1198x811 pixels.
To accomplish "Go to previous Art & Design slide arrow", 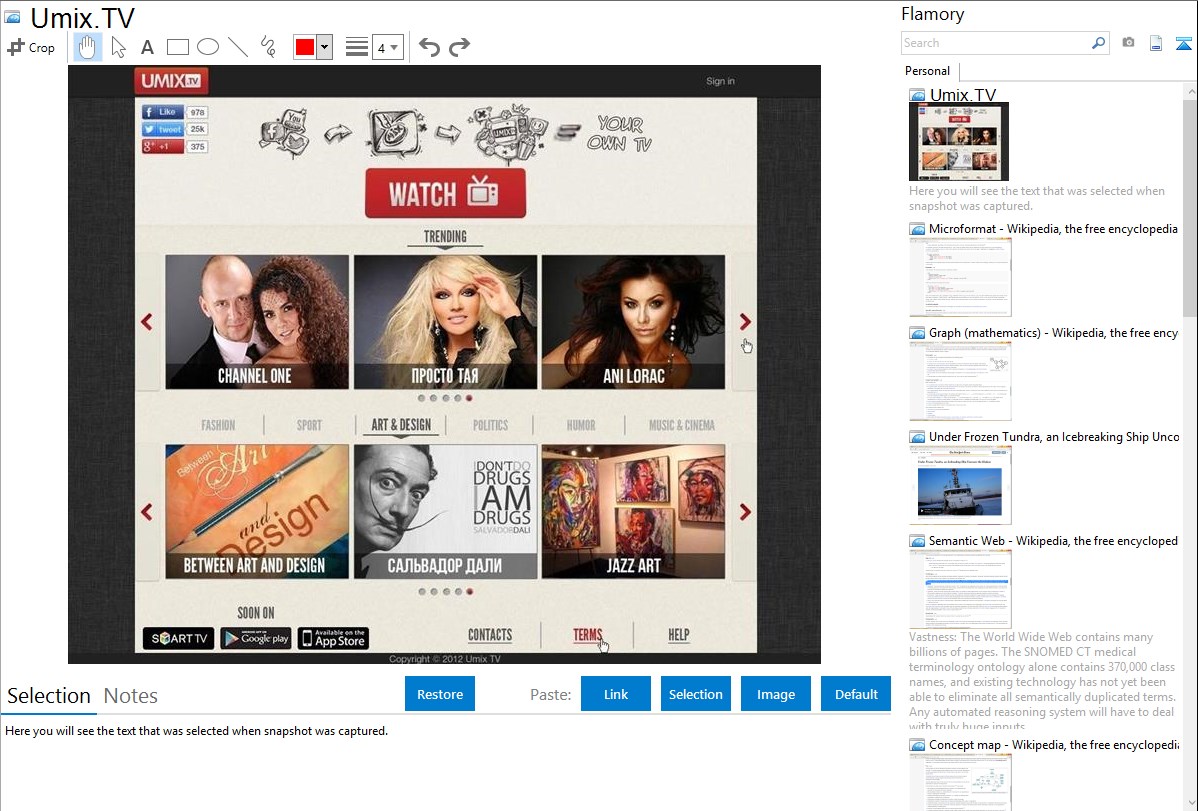I will (147, 511).
